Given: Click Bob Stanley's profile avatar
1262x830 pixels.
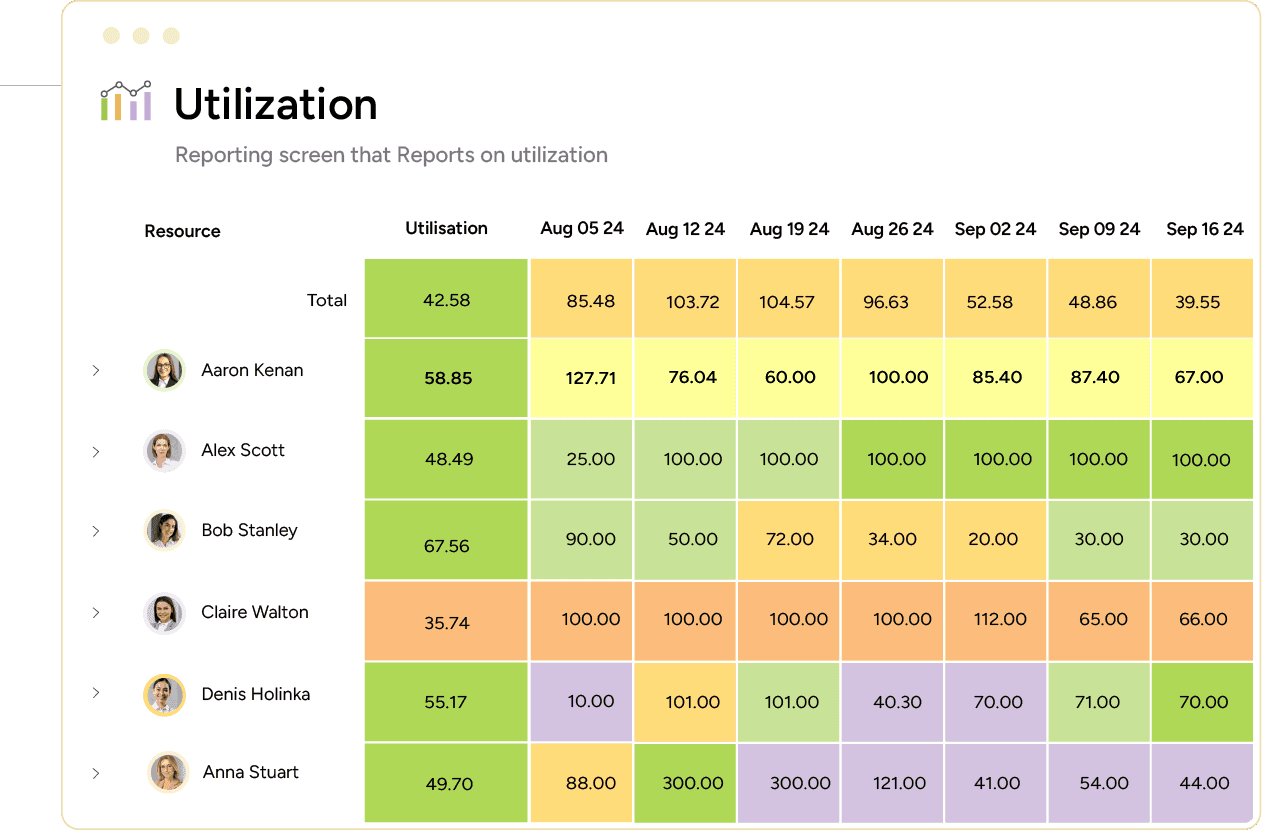Looking at the screenshot, I should pos(164,531).
